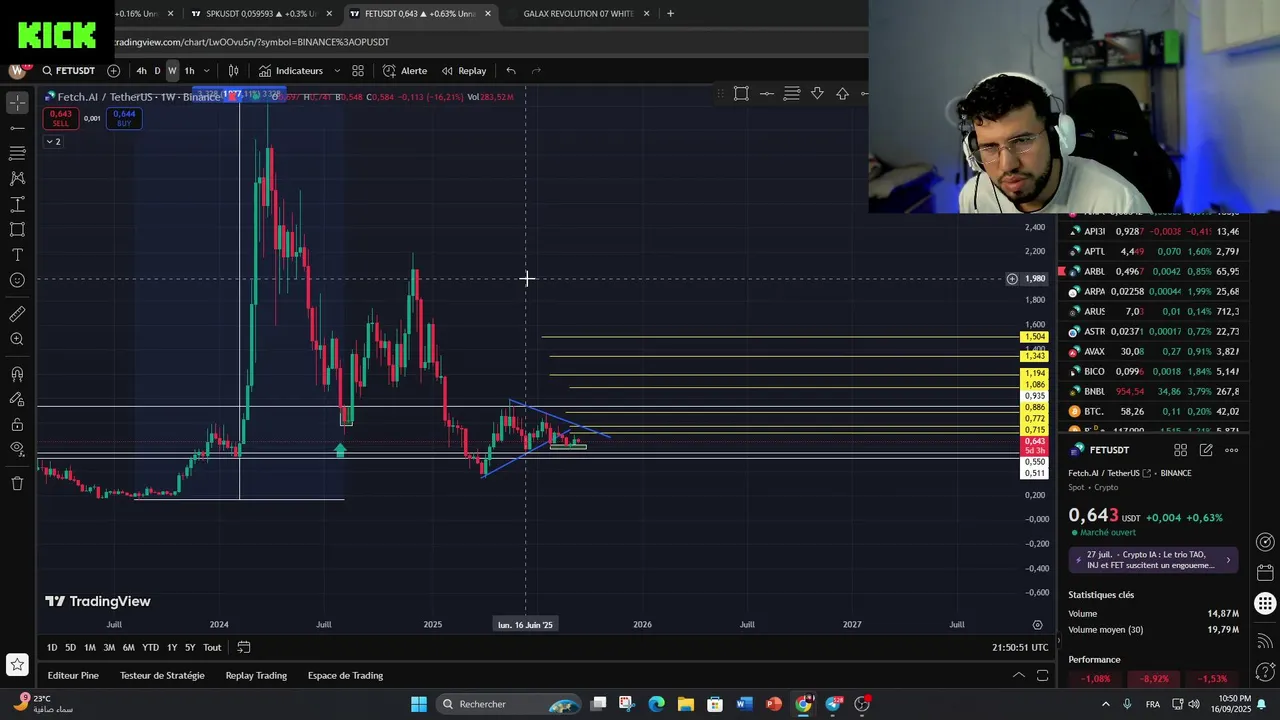Screen dimensions: 1280x720
Task: Expand the timeframe interval dropdown
Action: pyautogui.click(x=206, y=71)
